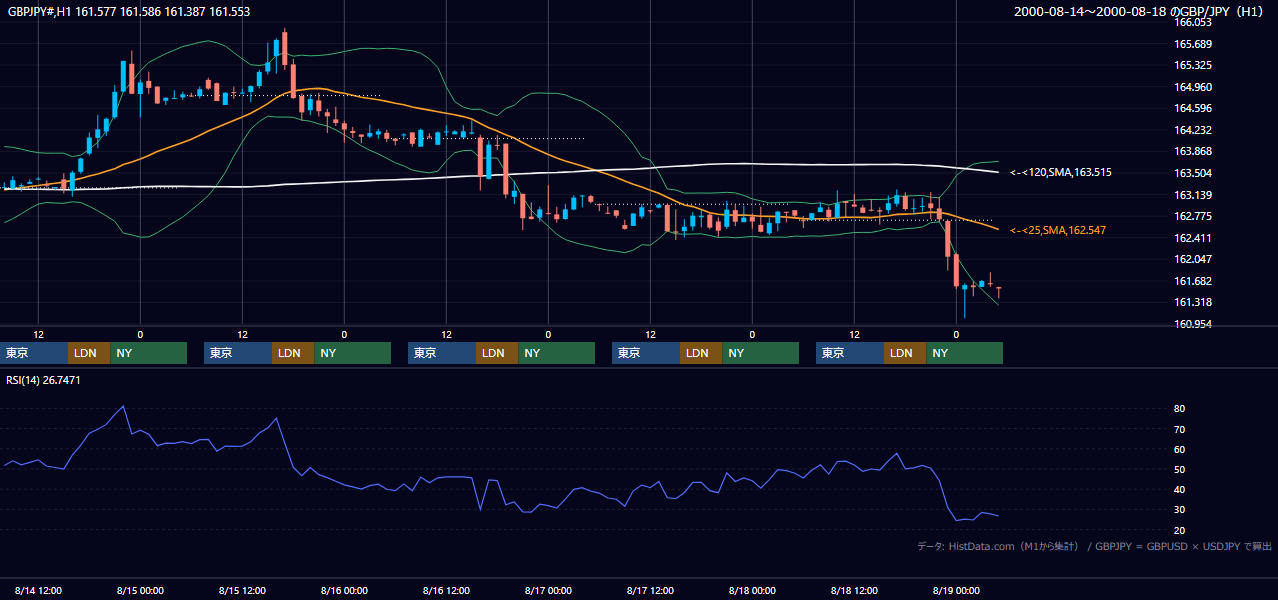Click the 8/15 00:00 date label
The width and height of the screenshot is (1278, 600).
tap(140, 590)
